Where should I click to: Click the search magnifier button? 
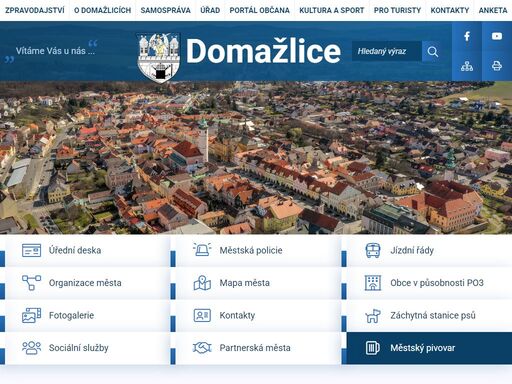click(432, 51)
